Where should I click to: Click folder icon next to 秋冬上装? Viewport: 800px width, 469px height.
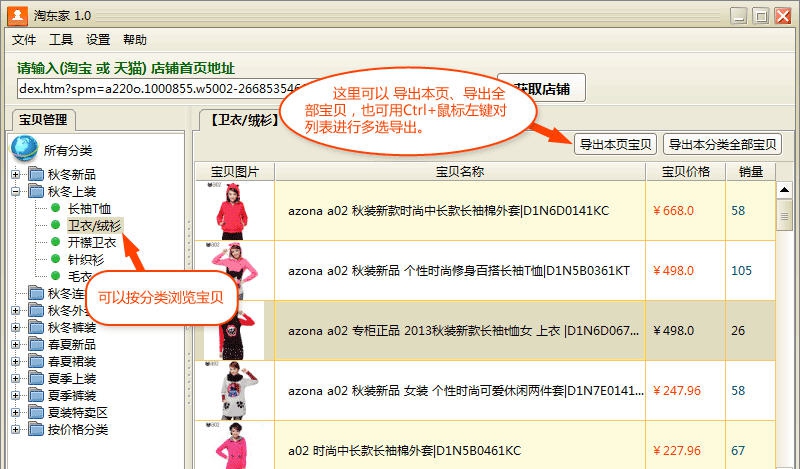[36, 191]
